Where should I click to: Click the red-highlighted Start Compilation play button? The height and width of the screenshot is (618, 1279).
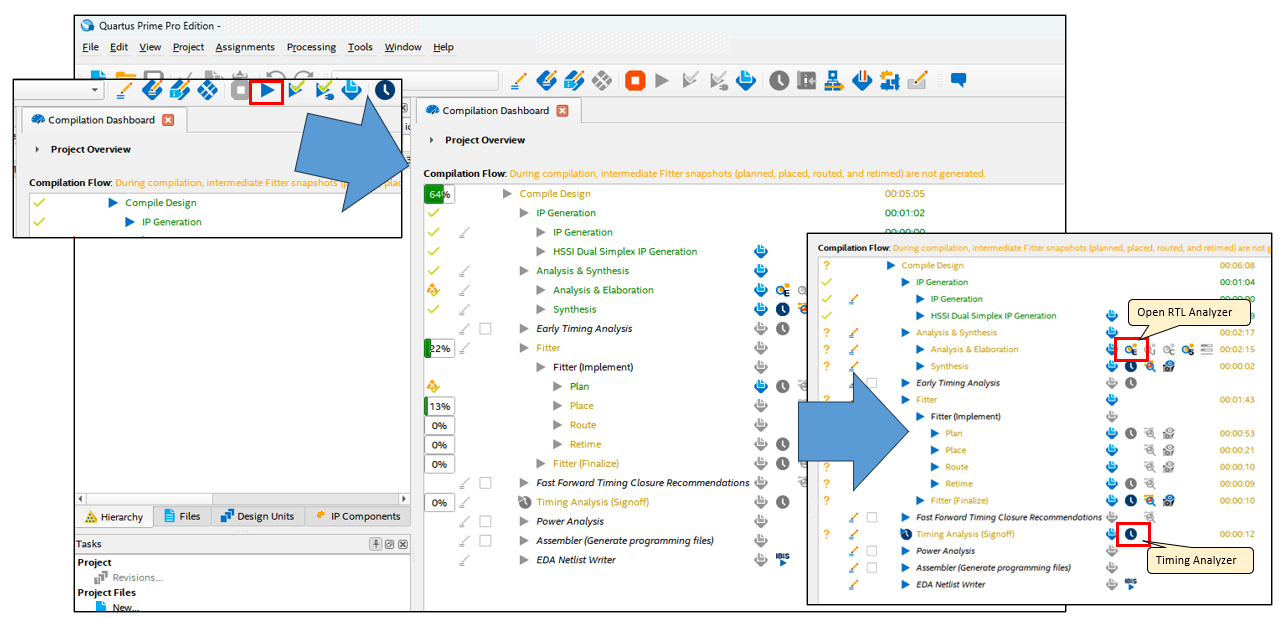(267, 90)
